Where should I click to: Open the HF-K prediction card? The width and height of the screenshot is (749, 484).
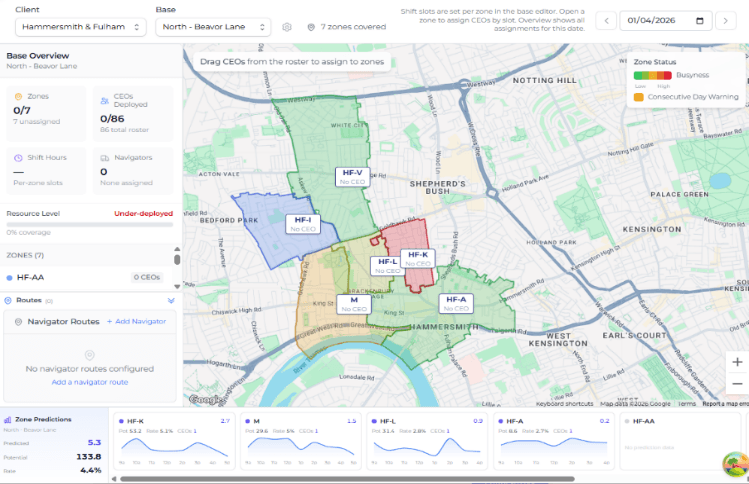pos(174,441)
